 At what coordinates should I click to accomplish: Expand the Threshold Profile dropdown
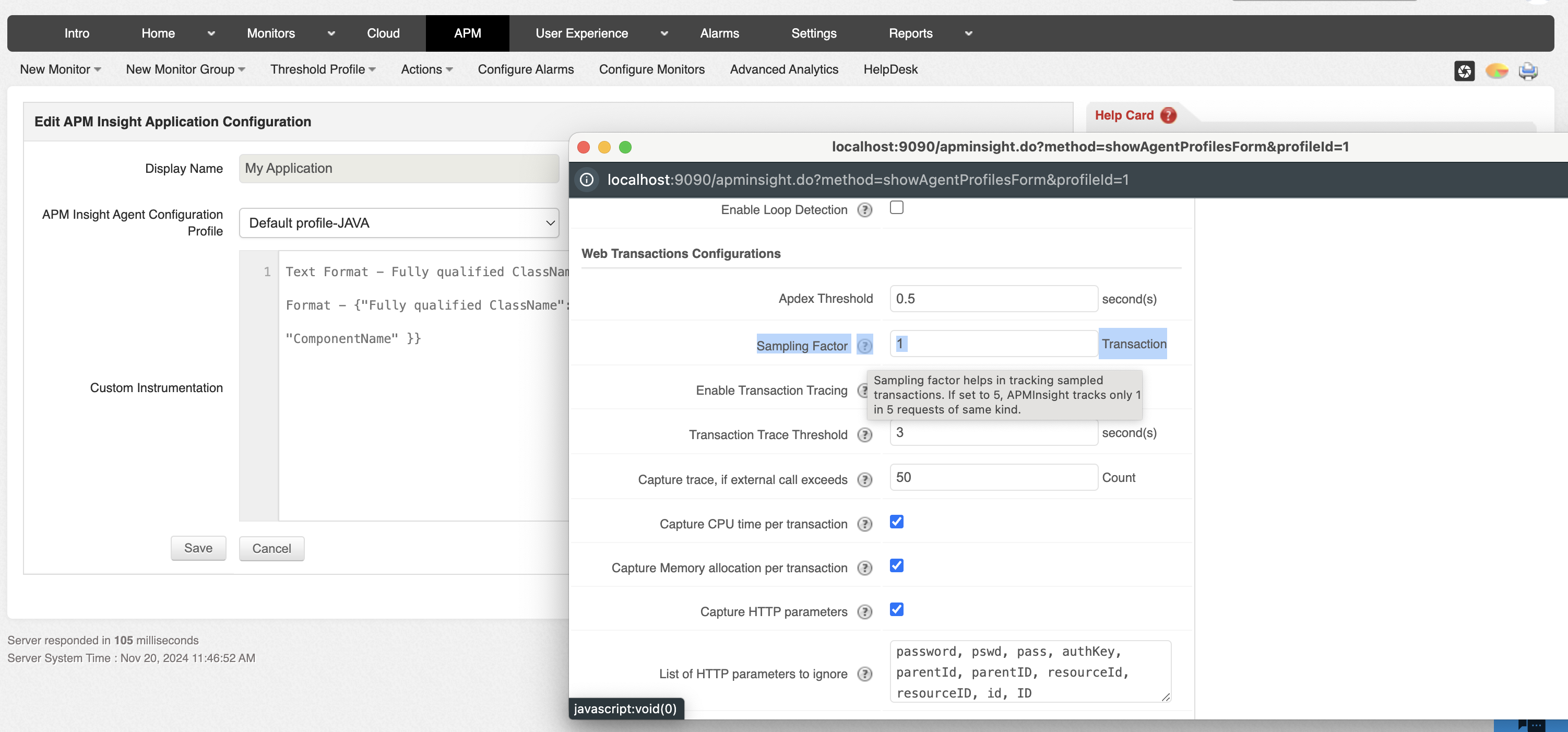(x=323, y=69)
